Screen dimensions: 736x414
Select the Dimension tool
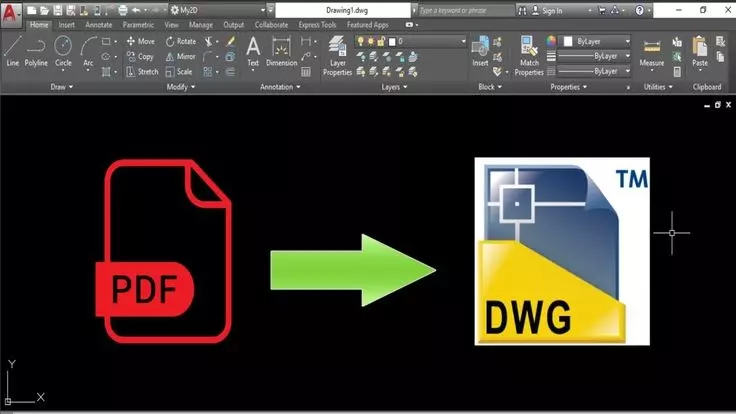click(x=281, y=52)
